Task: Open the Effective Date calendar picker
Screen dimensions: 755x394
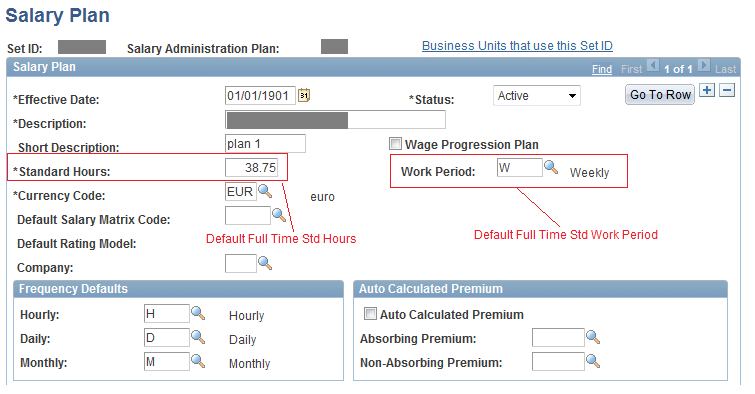Action: coord(304,95)
